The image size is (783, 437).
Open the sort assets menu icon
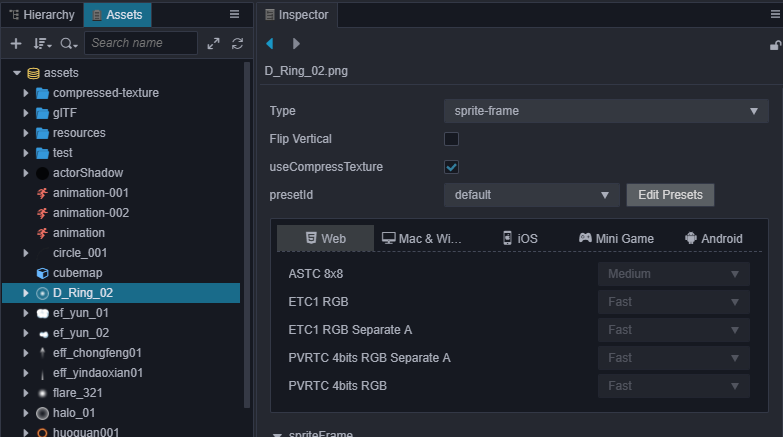click(42, 43)
